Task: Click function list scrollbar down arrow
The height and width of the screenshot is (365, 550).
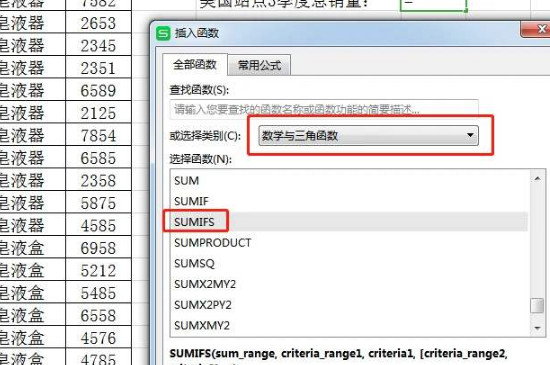Action: click(x=537, y=328)
